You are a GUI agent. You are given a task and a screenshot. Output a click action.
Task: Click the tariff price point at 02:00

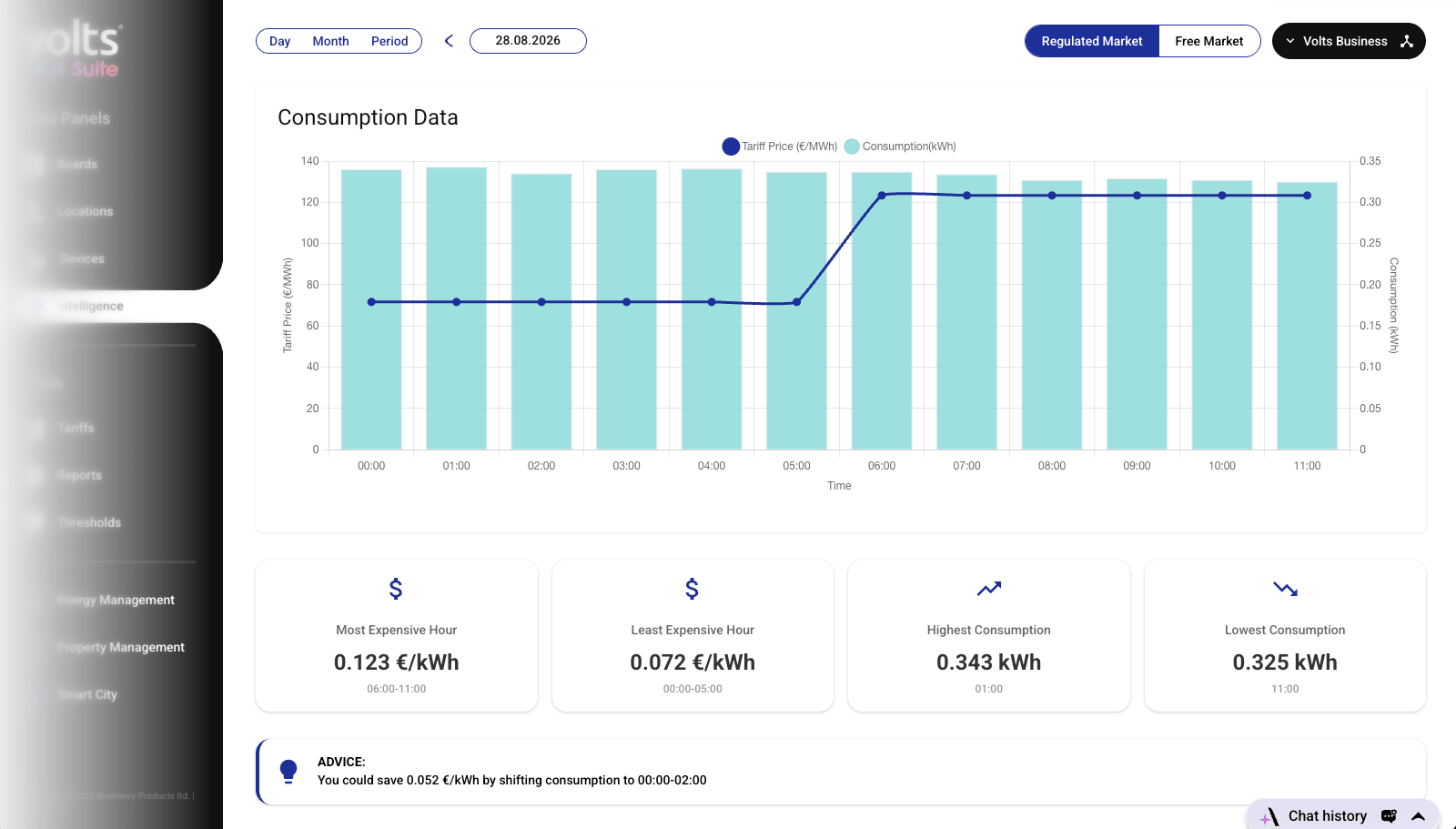[x=541, y=302]
